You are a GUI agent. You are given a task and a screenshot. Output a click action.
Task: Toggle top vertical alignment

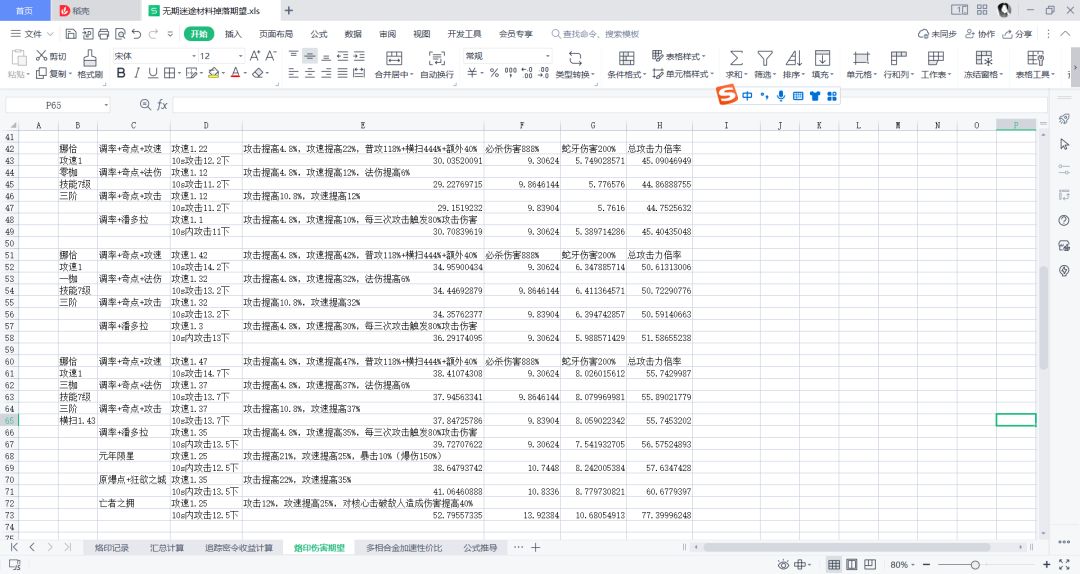coord(293,56)
